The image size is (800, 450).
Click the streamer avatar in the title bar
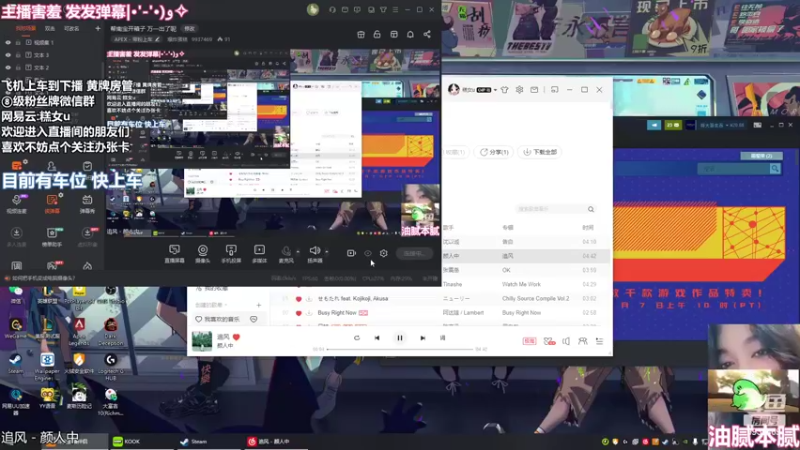tap(313, 9)
